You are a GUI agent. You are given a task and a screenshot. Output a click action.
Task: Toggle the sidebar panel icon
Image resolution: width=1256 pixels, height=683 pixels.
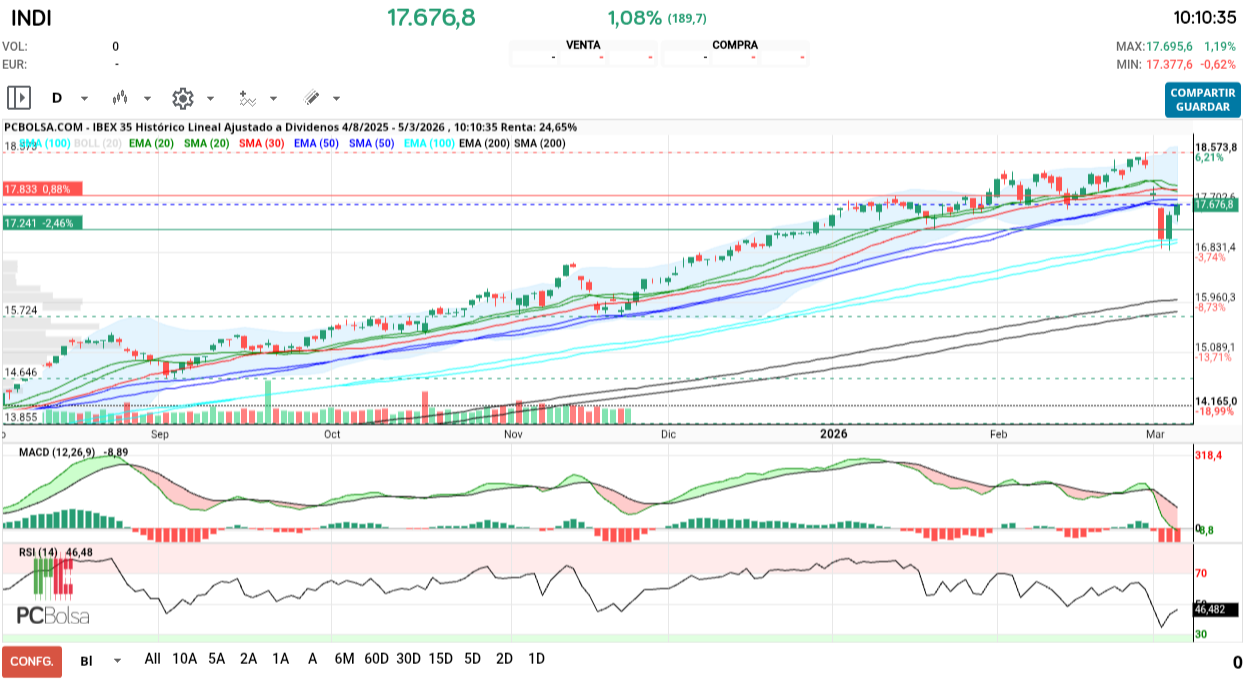click(x=20, y=98)
